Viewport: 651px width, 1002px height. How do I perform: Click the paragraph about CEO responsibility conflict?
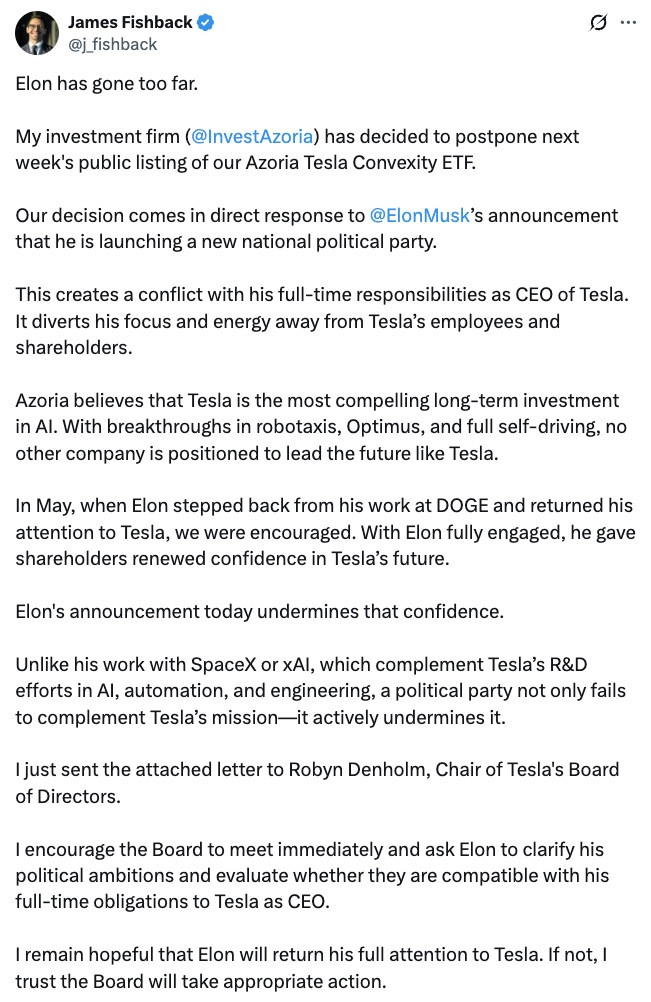point(323,321)
